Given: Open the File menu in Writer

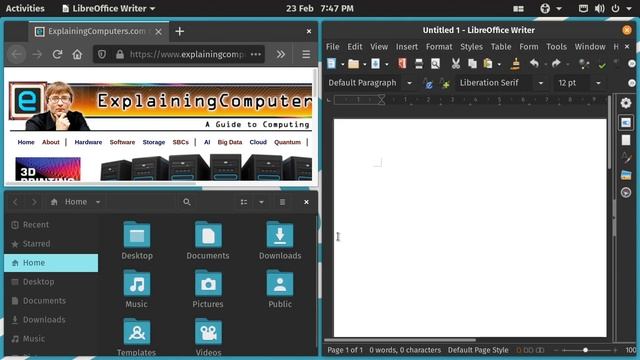Looking at the screenshot, I should coord(333,47).
